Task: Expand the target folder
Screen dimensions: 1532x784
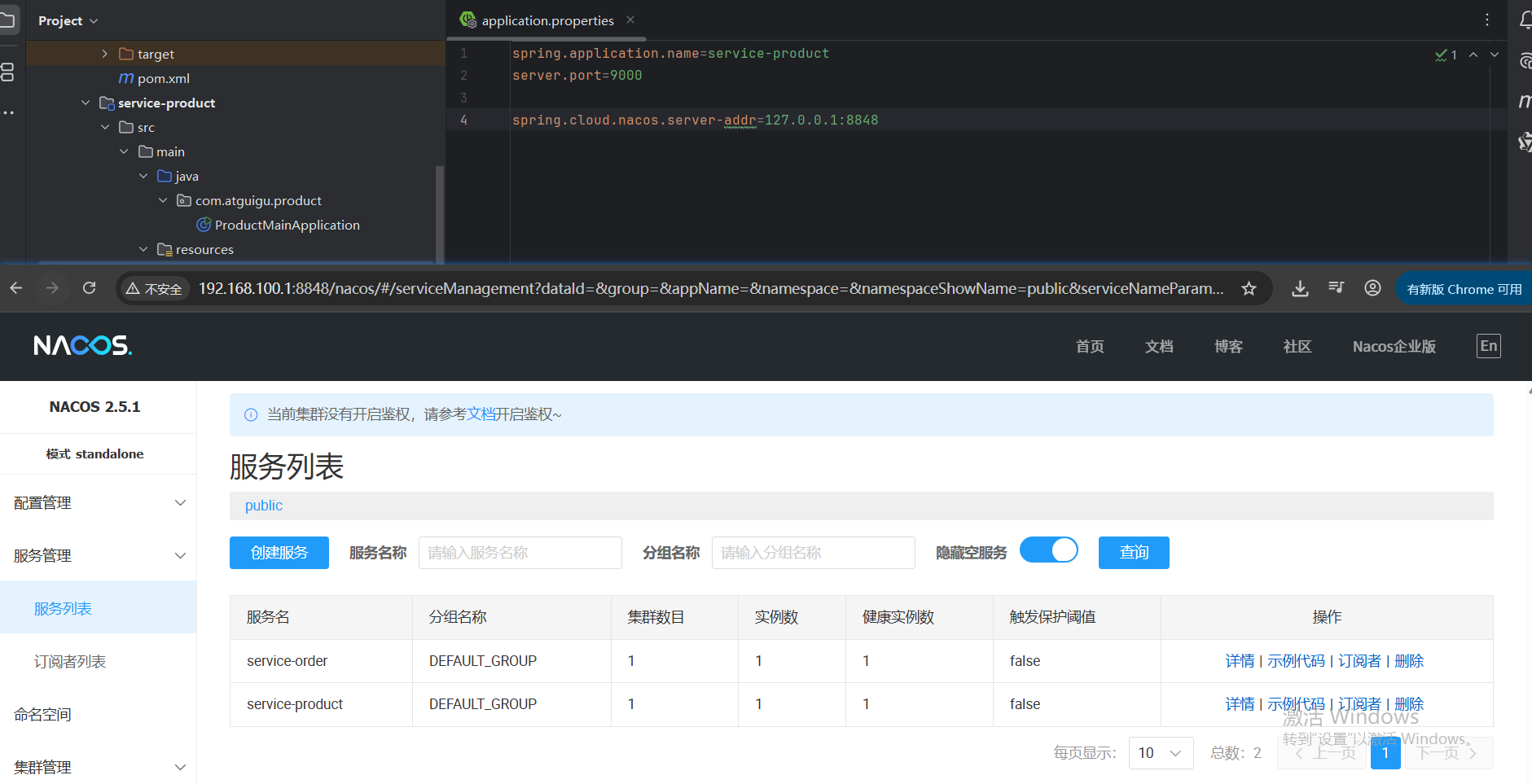Action: [x=104, y=54]
